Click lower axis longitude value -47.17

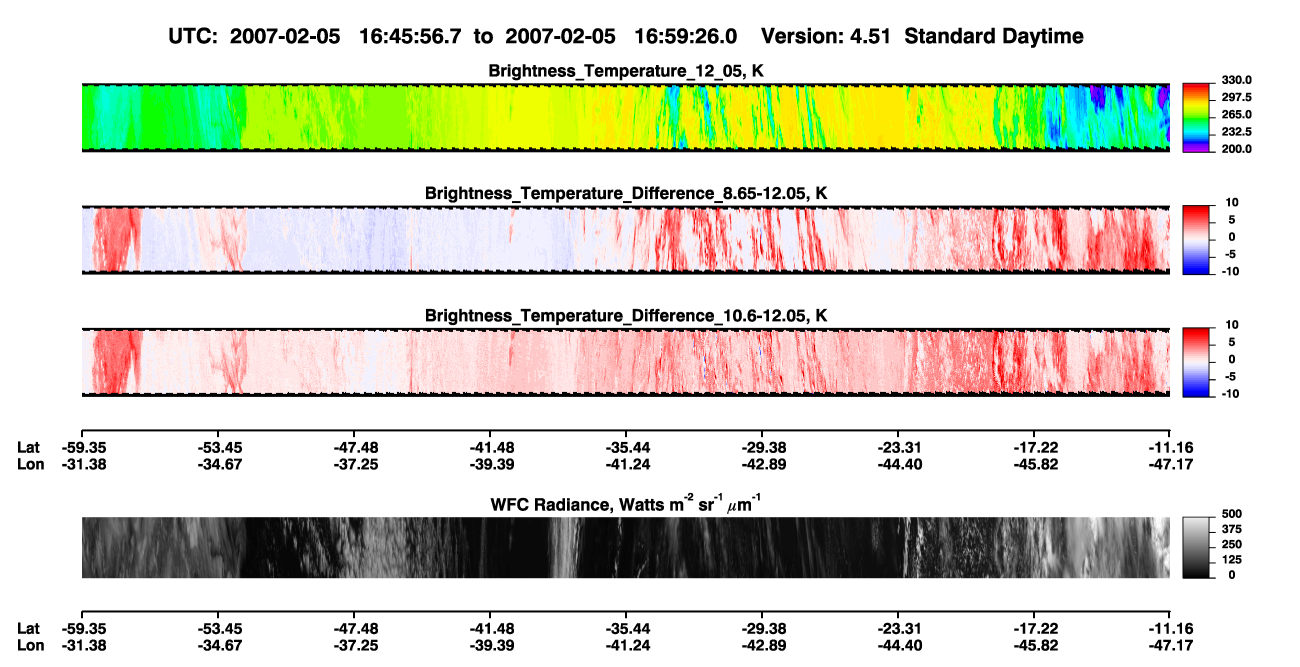click(1170, 646)
